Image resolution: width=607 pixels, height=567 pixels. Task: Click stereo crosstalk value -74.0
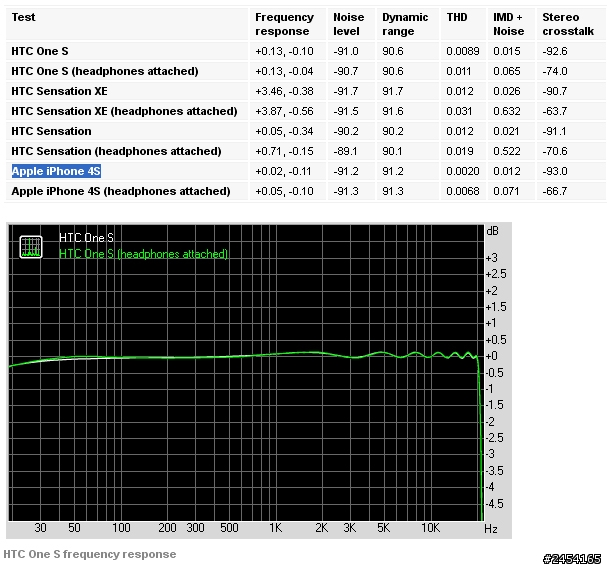click(555, 71)
